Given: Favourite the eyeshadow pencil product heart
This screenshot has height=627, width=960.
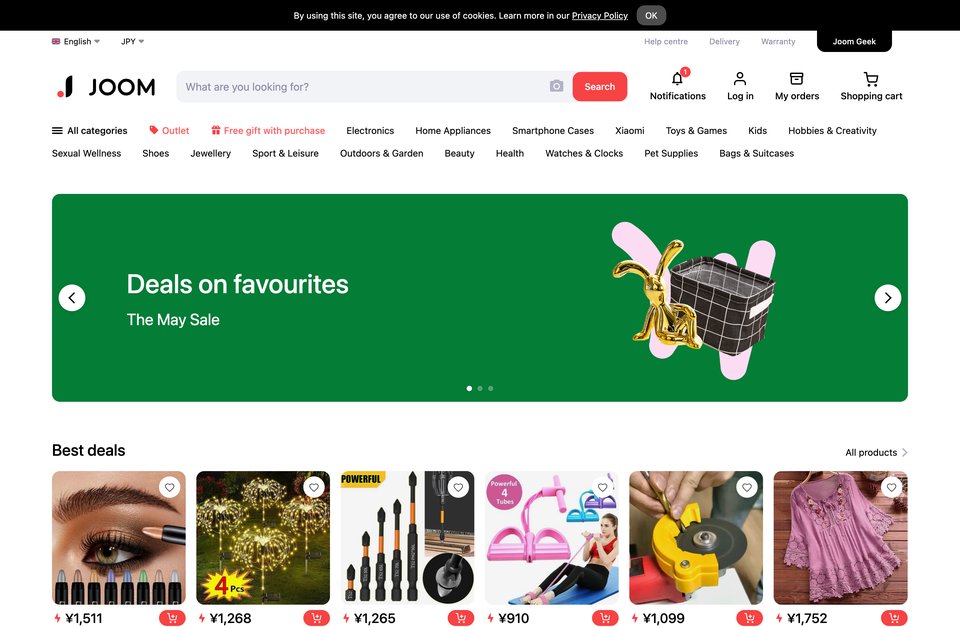Looking at the screenshot, I should [170, 487].
